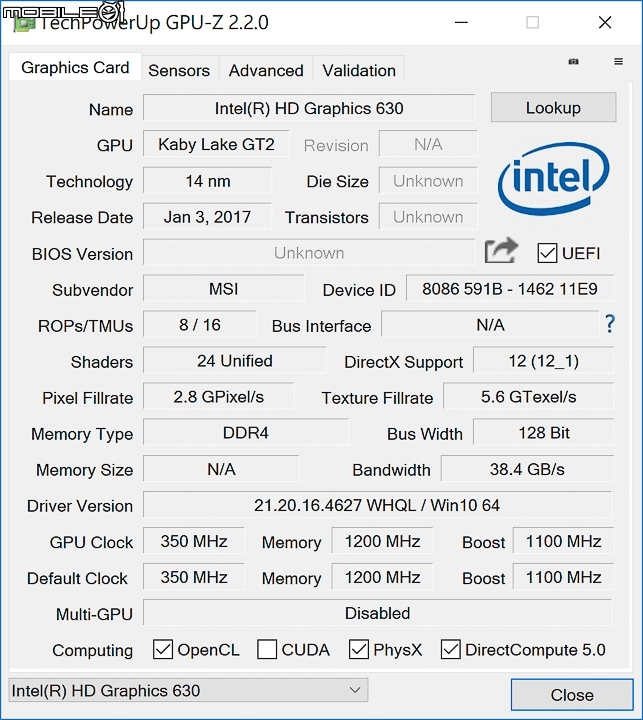
Task: Click the 2.8 GPixel/s value
Action: click(219, 396)
